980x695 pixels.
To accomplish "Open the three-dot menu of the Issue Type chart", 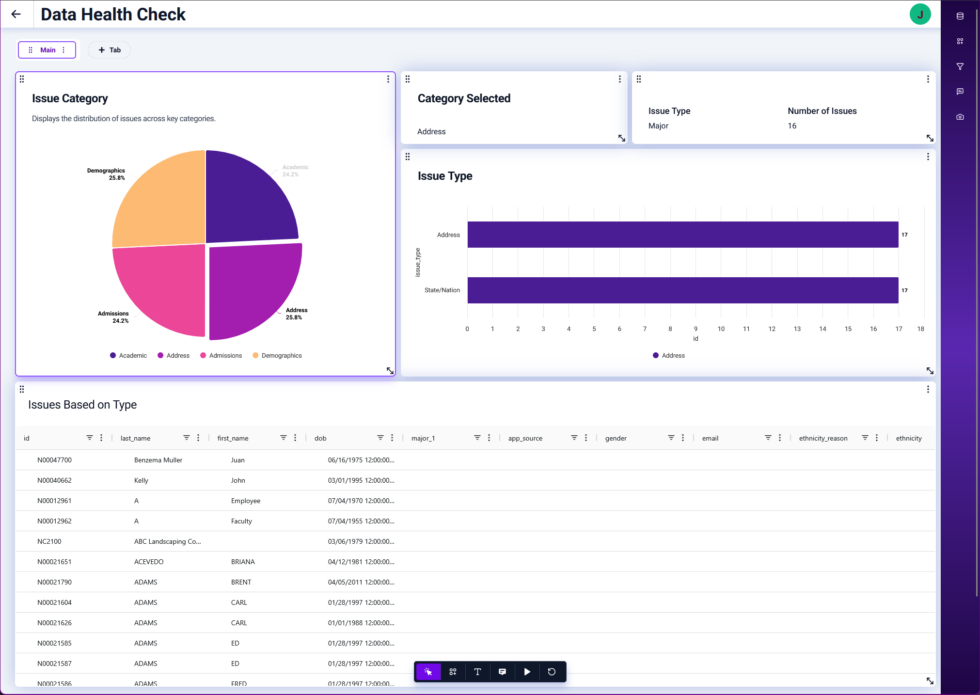I will [928, 156].
